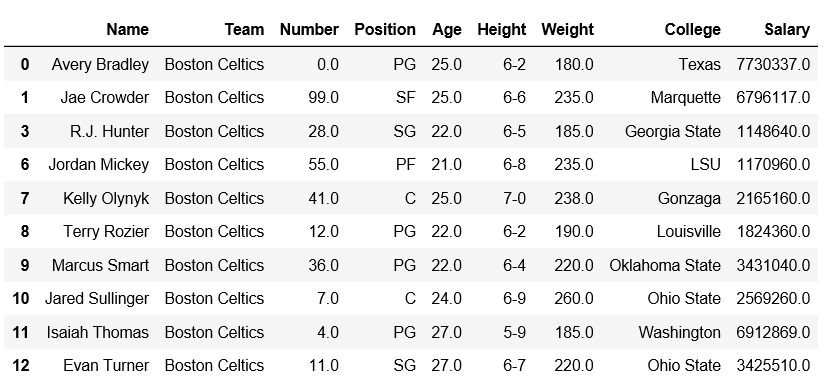Image resolution: width=835 pixels, height=390 pixels.
Task: Click row index 12 label
Action: pyautogui.click(x=20, y=365)
